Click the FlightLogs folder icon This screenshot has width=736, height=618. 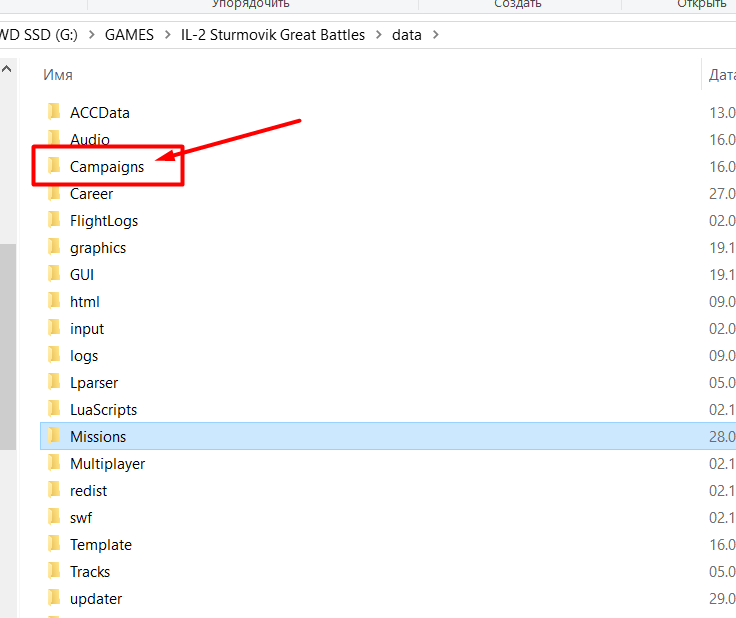click(x=54, y=220)
